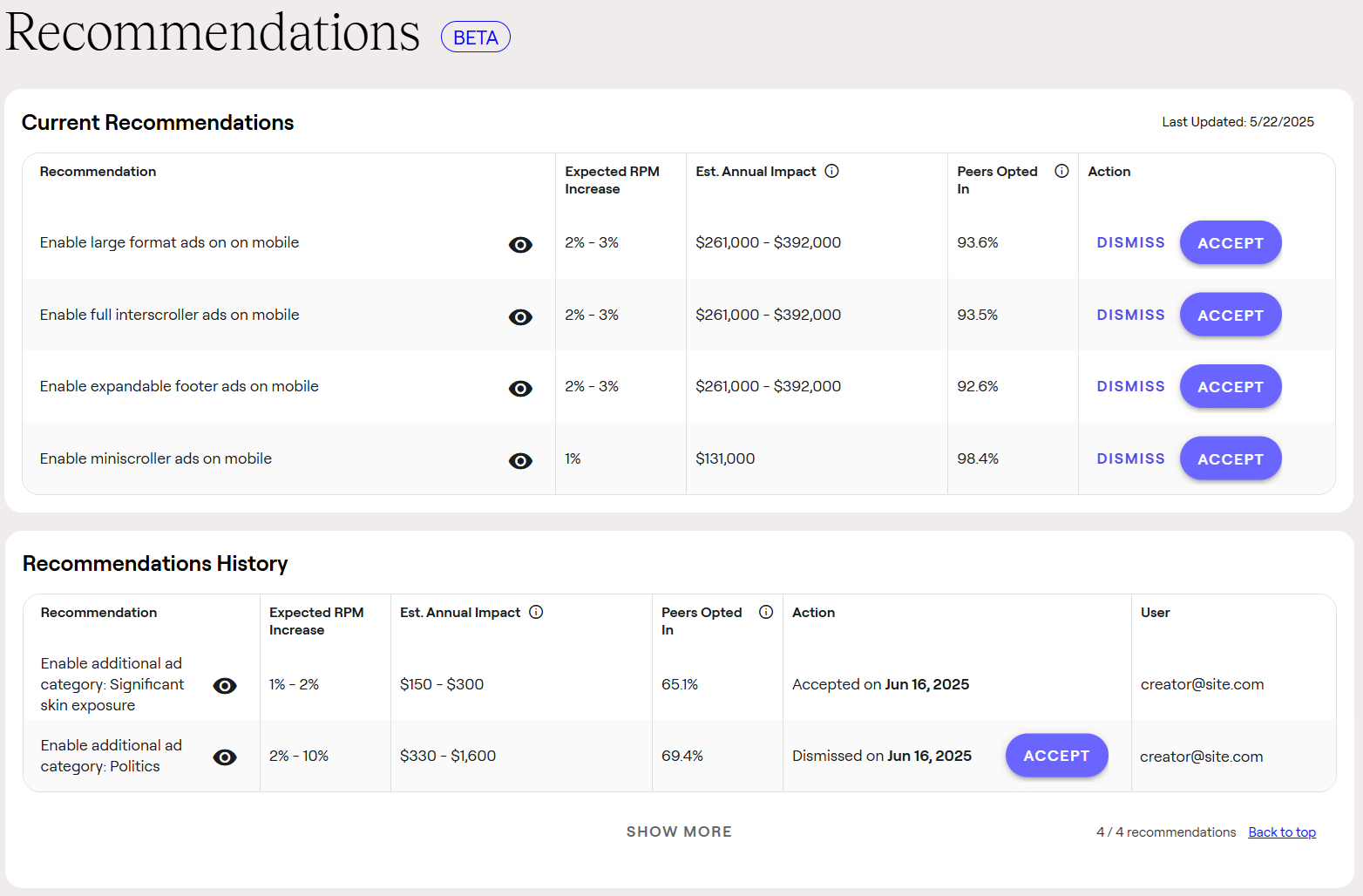This screenshot has height=896, width=1363.
Task: Click Peers Opted In info icon in History table
Action: [766, 612]
